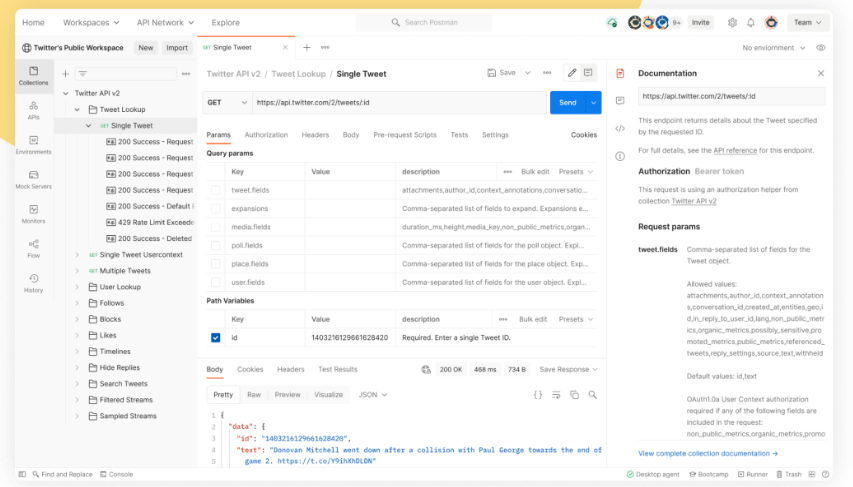The image size is (853, 487).
Task: Uncheck the id path variable checkbox
Action: point(215,338)
